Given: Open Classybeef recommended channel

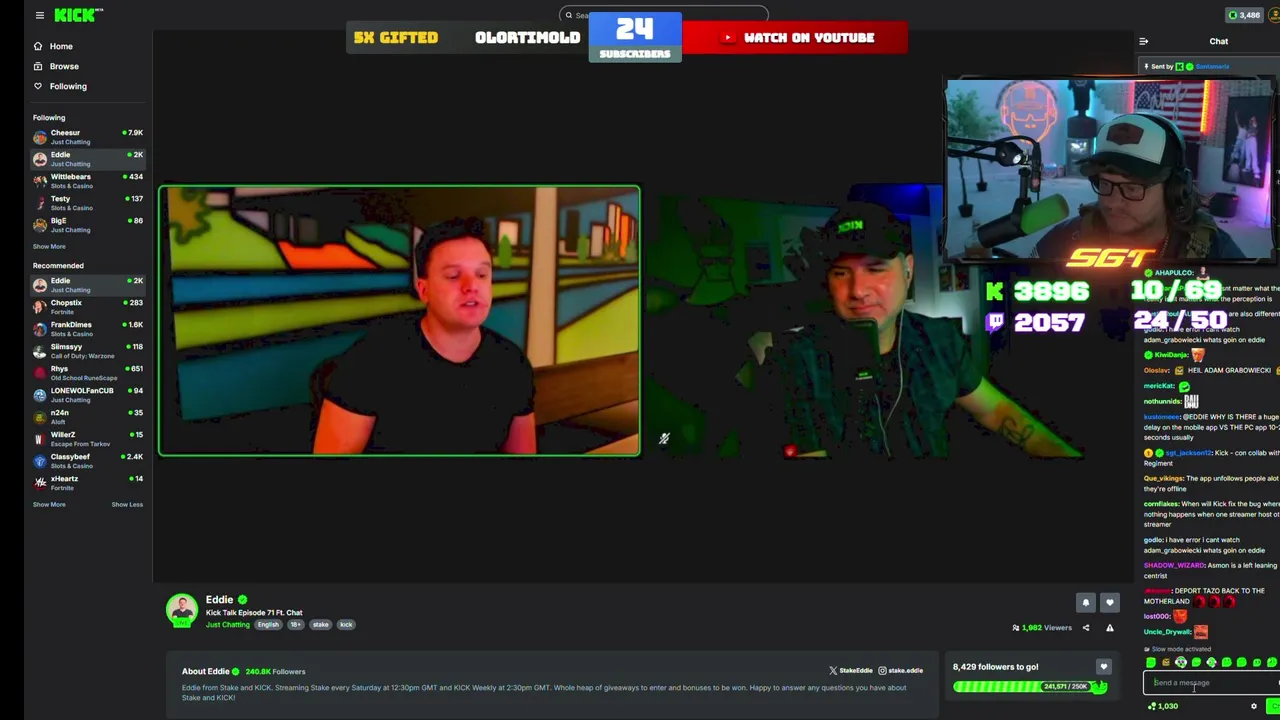Looking at the screenshot, I should [87, 461].
